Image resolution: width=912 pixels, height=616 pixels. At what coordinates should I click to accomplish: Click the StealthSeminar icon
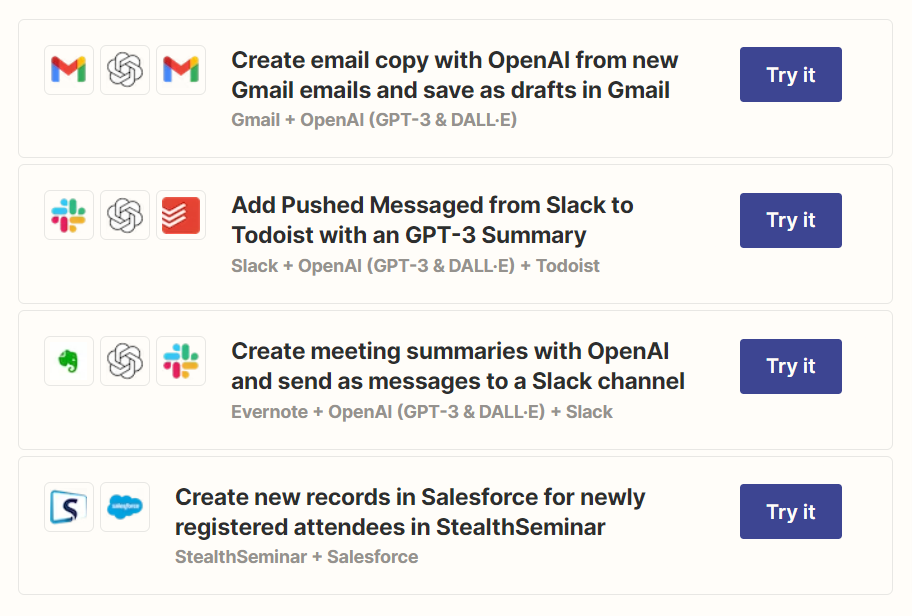pos(69,507)
